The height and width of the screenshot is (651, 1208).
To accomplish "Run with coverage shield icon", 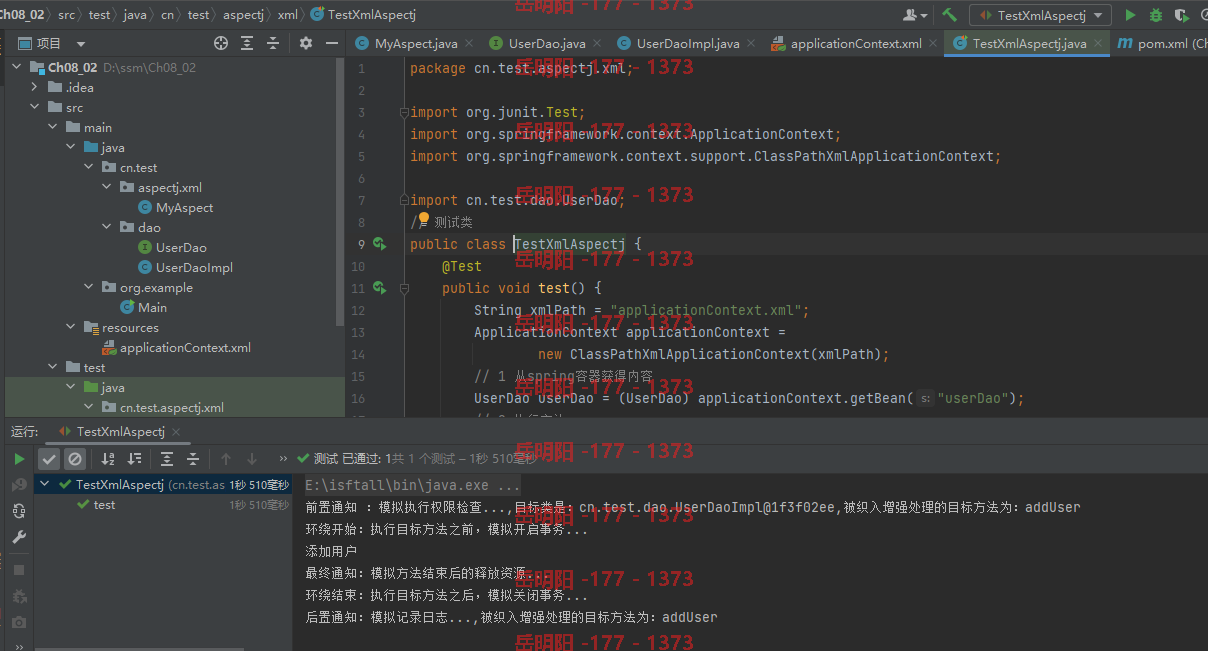I will (x=1182, y=15).
